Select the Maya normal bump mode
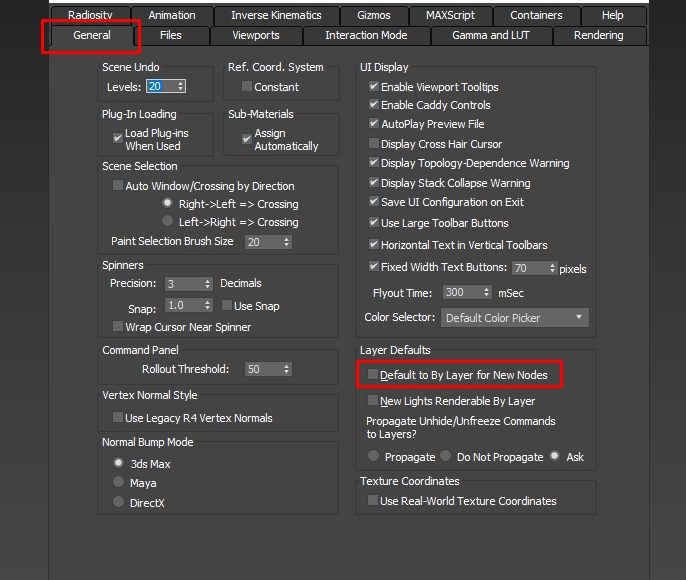 coord(120,483)
